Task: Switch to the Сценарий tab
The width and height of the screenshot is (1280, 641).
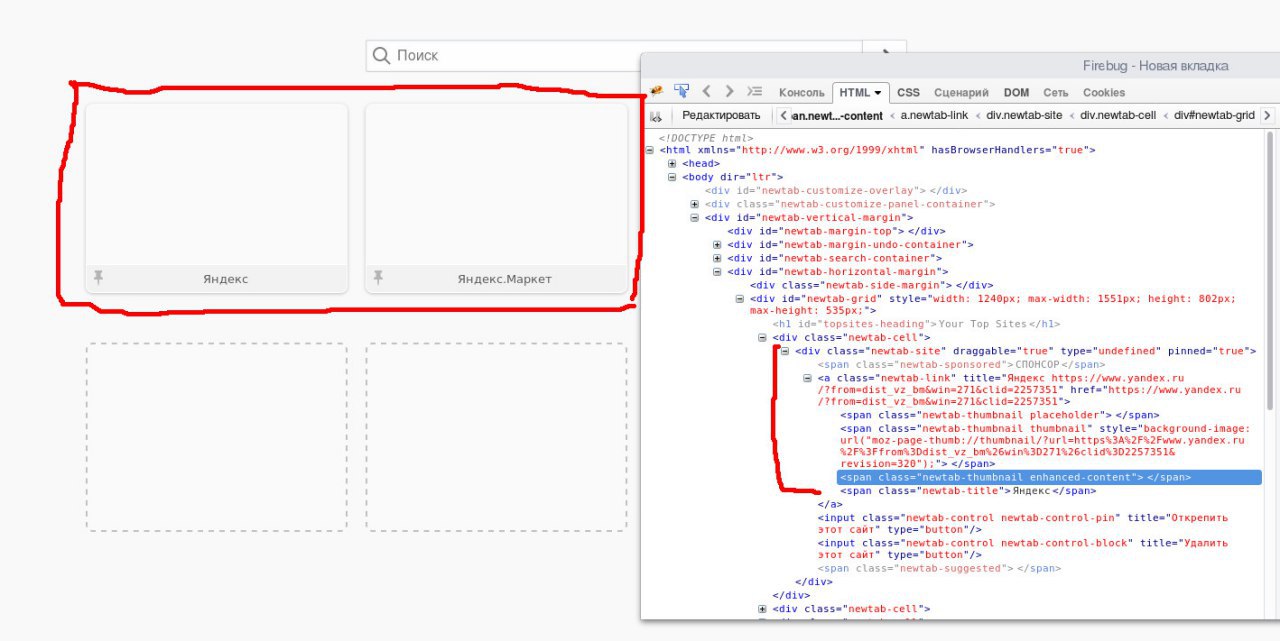Action: click(961, 92)
